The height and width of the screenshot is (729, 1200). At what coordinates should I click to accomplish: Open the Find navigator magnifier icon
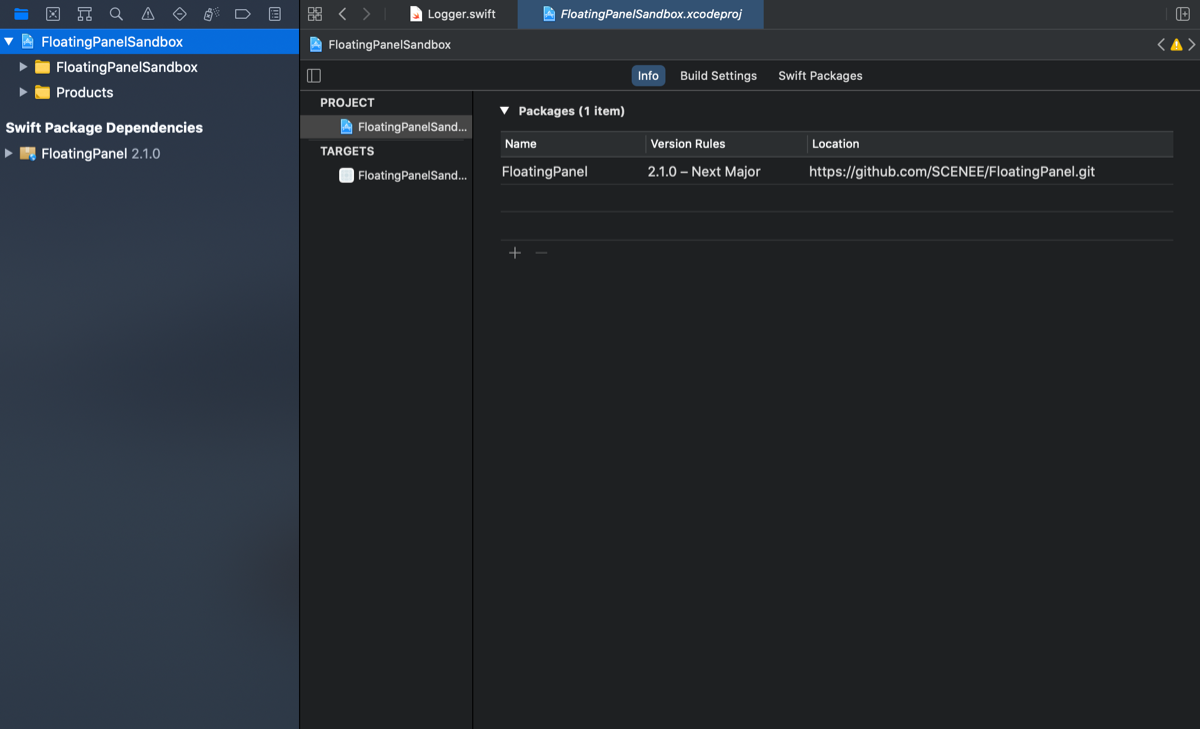pyautogui.click(x=116, y=14)
